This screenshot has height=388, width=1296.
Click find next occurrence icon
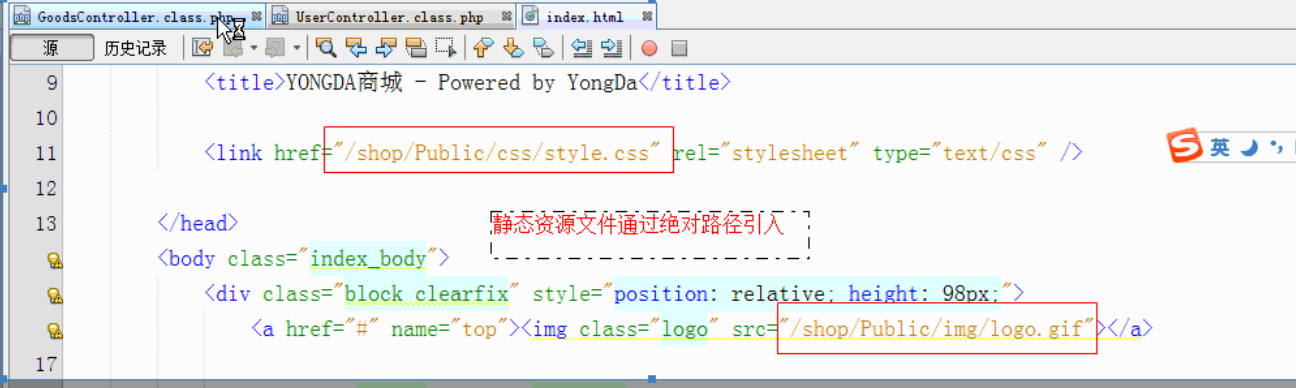point(386,47)
